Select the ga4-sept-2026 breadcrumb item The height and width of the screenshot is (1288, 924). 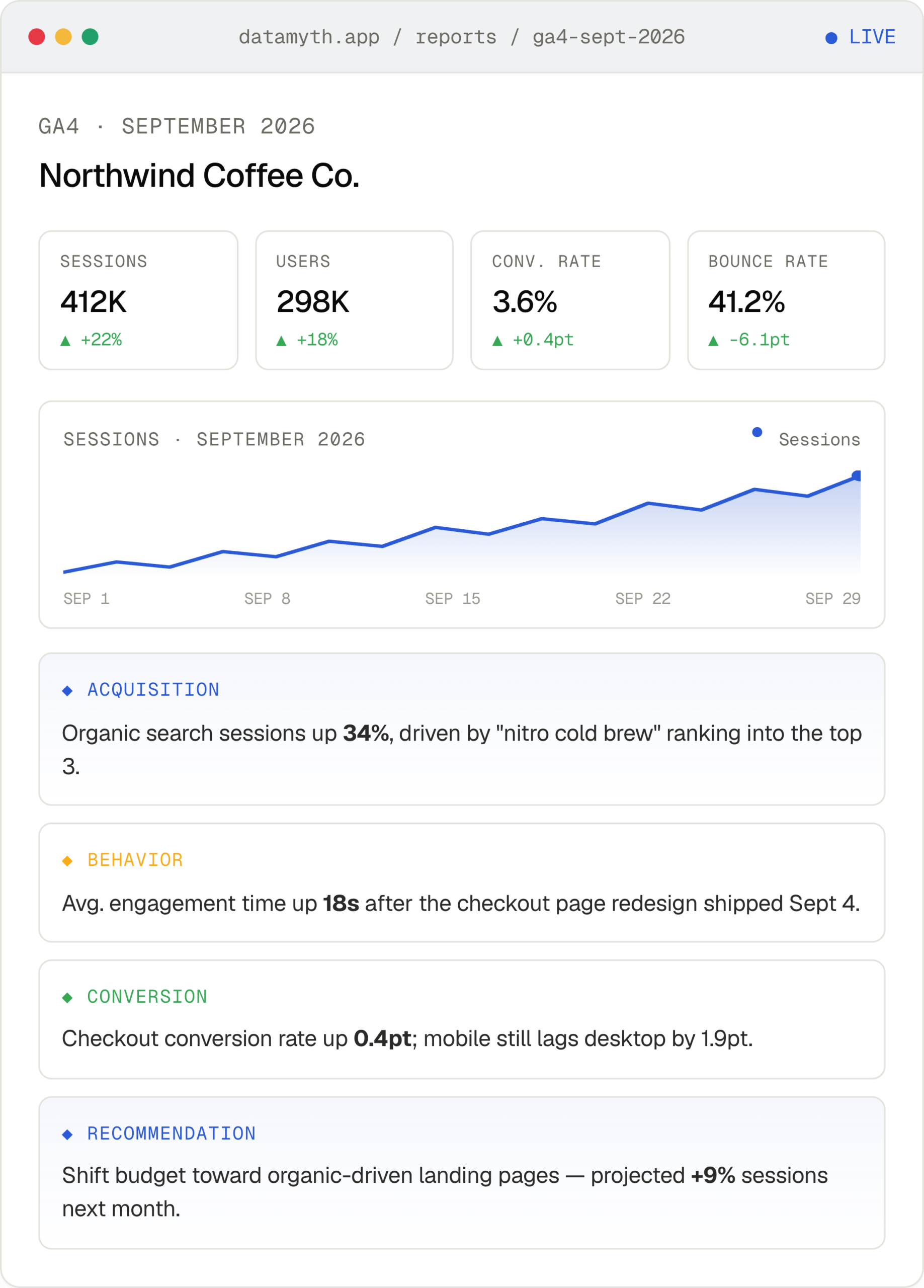(608, 37)
